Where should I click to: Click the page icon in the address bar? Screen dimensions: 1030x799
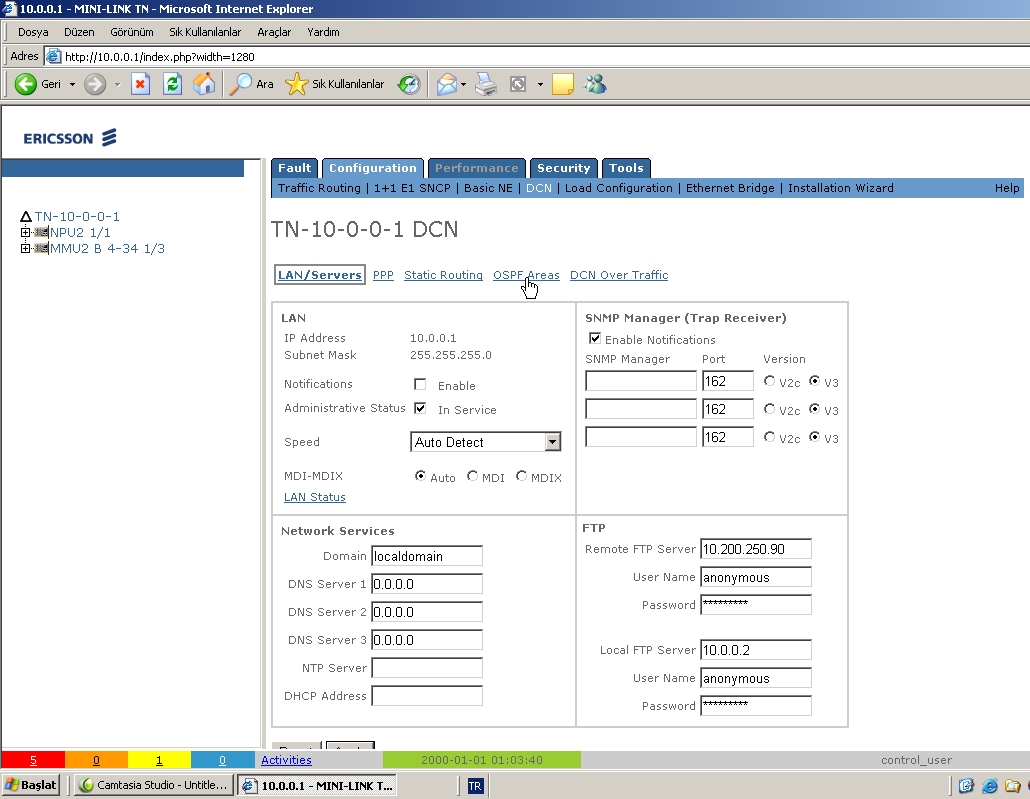pos(53,57)
